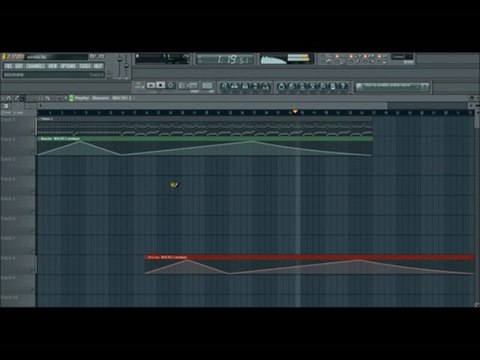Viewport: 480px width, 360px height.
Task: Toggle mute switch on Track 9
Action: 33,290
